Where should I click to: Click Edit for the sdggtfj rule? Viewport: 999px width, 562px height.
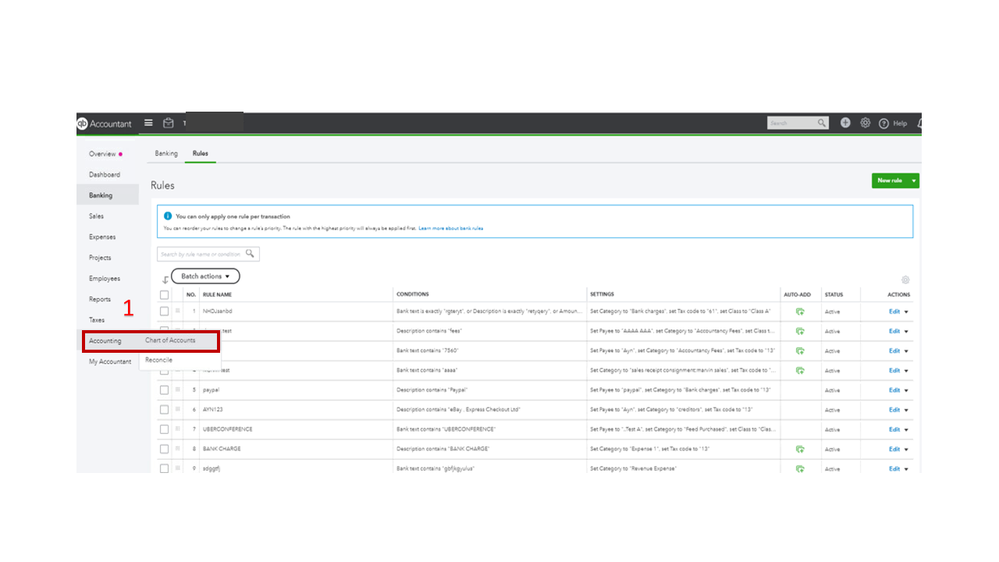[x=895, y=468]
